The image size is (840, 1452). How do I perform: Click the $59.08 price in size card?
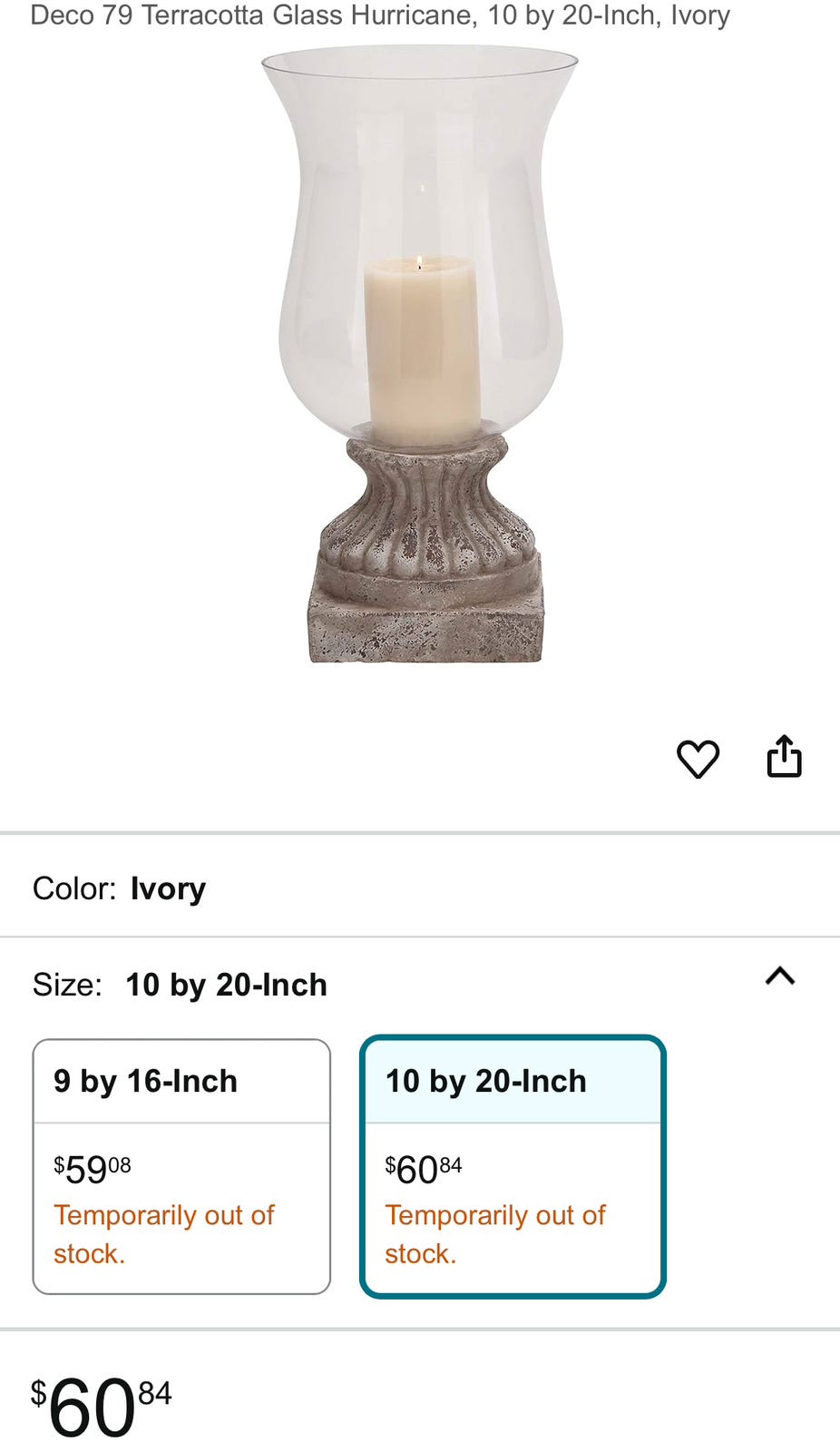point(93,1169)
